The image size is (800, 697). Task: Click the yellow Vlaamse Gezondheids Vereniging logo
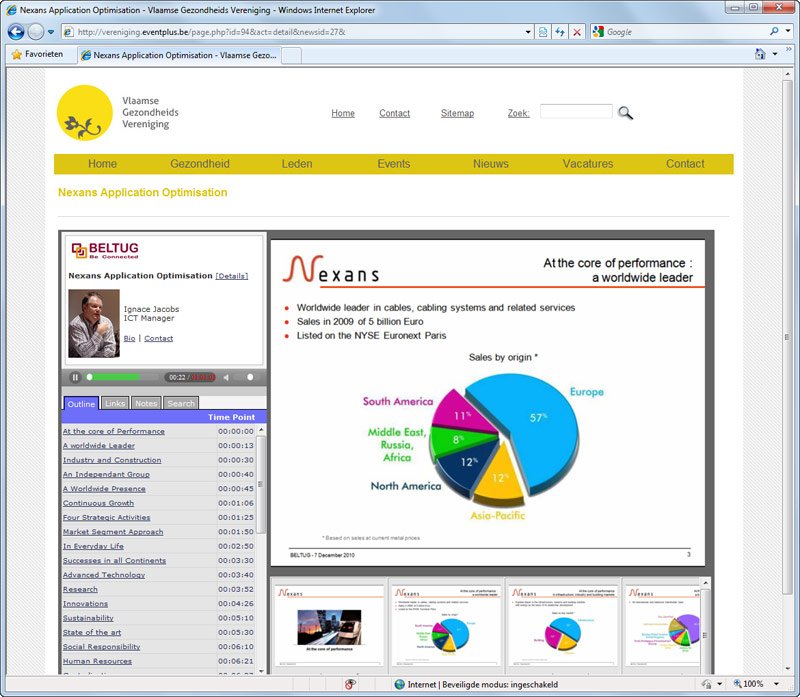pyautogui.click(x=85, y=113)
